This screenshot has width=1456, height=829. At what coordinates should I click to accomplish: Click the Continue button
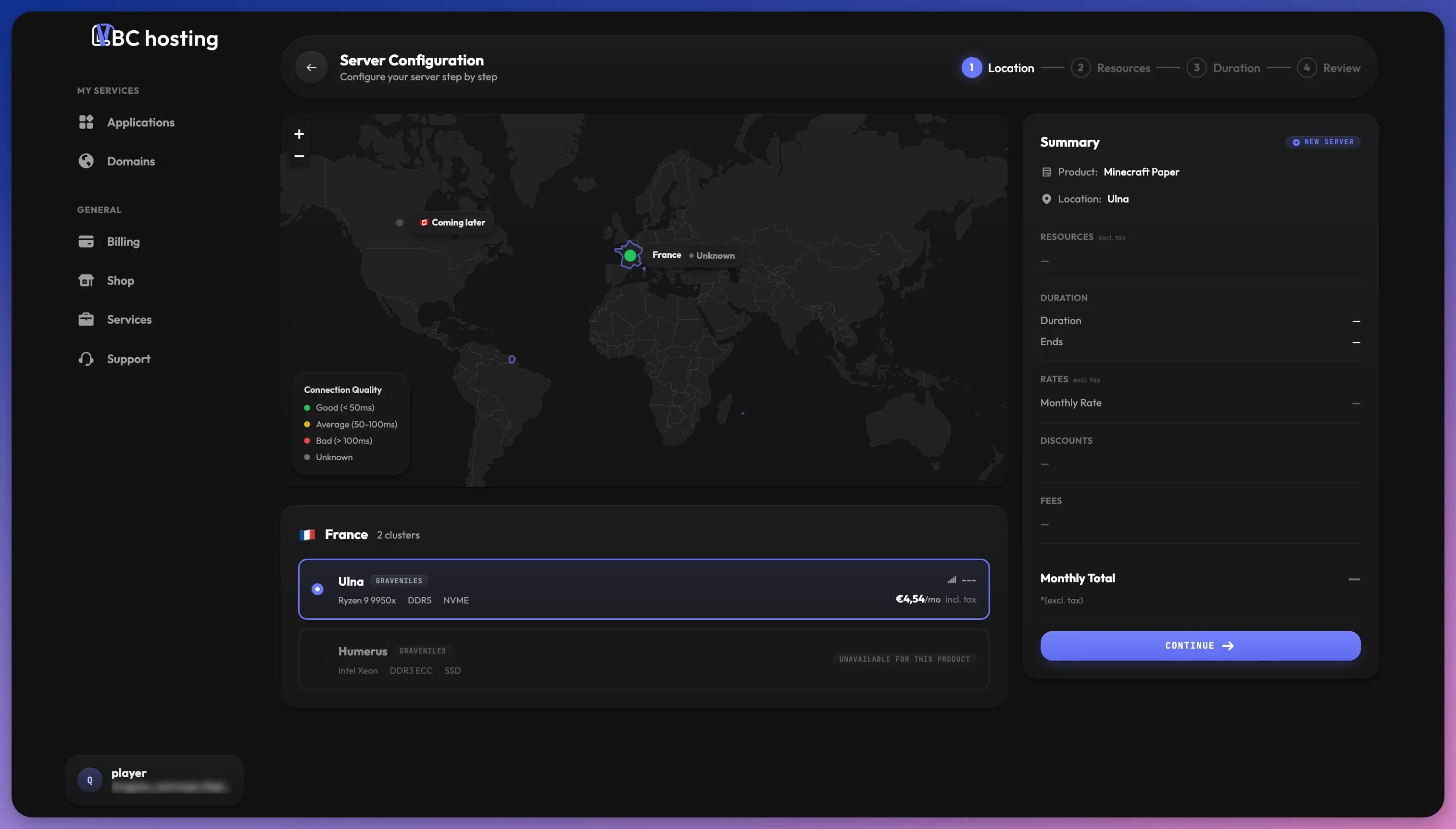pos(1200,645)
